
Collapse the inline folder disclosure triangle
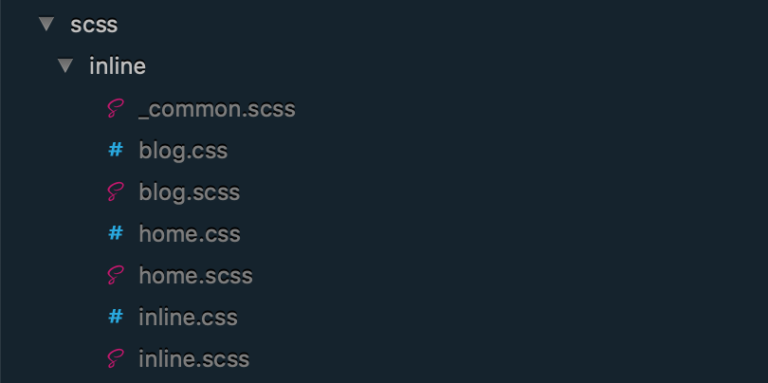(66, 66)
